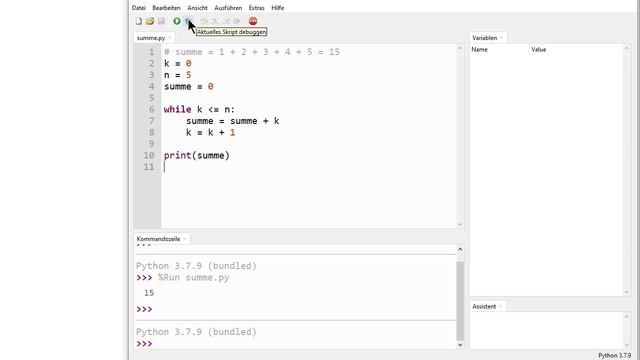Create a new file with the toolbar icon
640x360 pixels.
click(x=139, y=21)
